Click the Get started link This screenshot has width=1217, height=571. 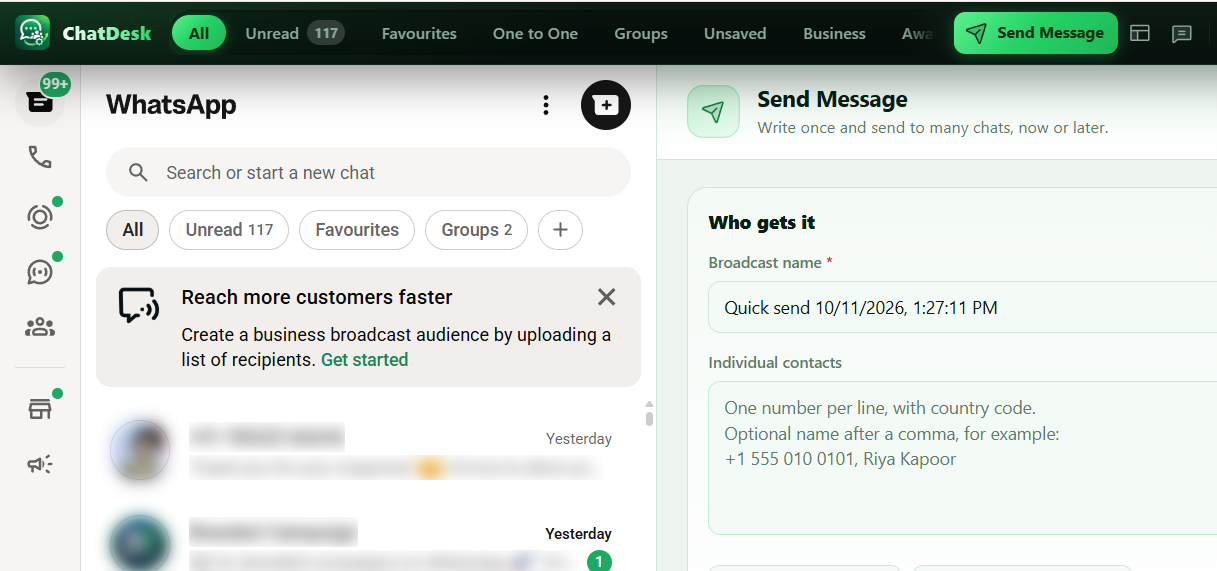pyautogui.click(x=364, y=360)
